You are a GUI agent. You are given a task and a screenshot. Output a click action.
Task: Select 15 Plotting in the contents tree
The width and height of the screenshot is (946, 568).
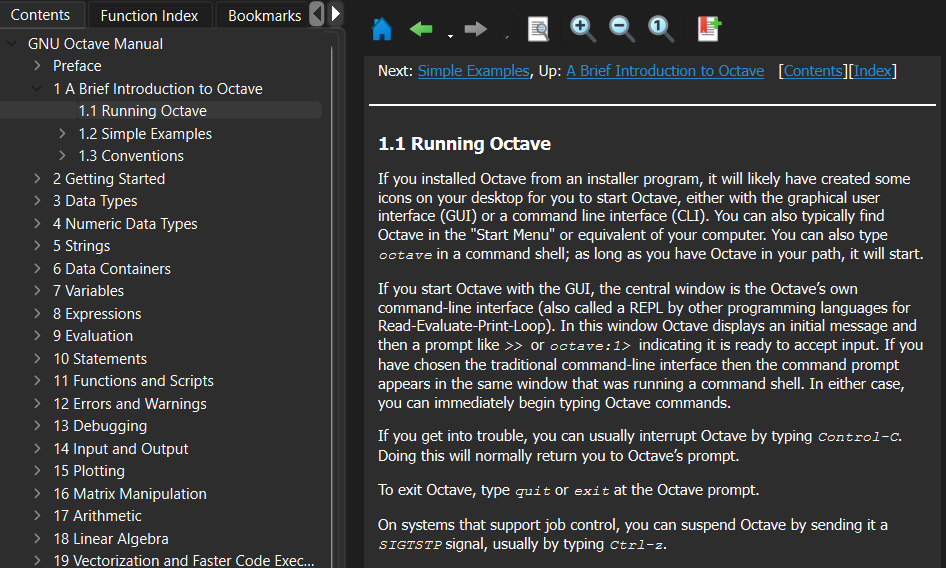click(89, 471)
